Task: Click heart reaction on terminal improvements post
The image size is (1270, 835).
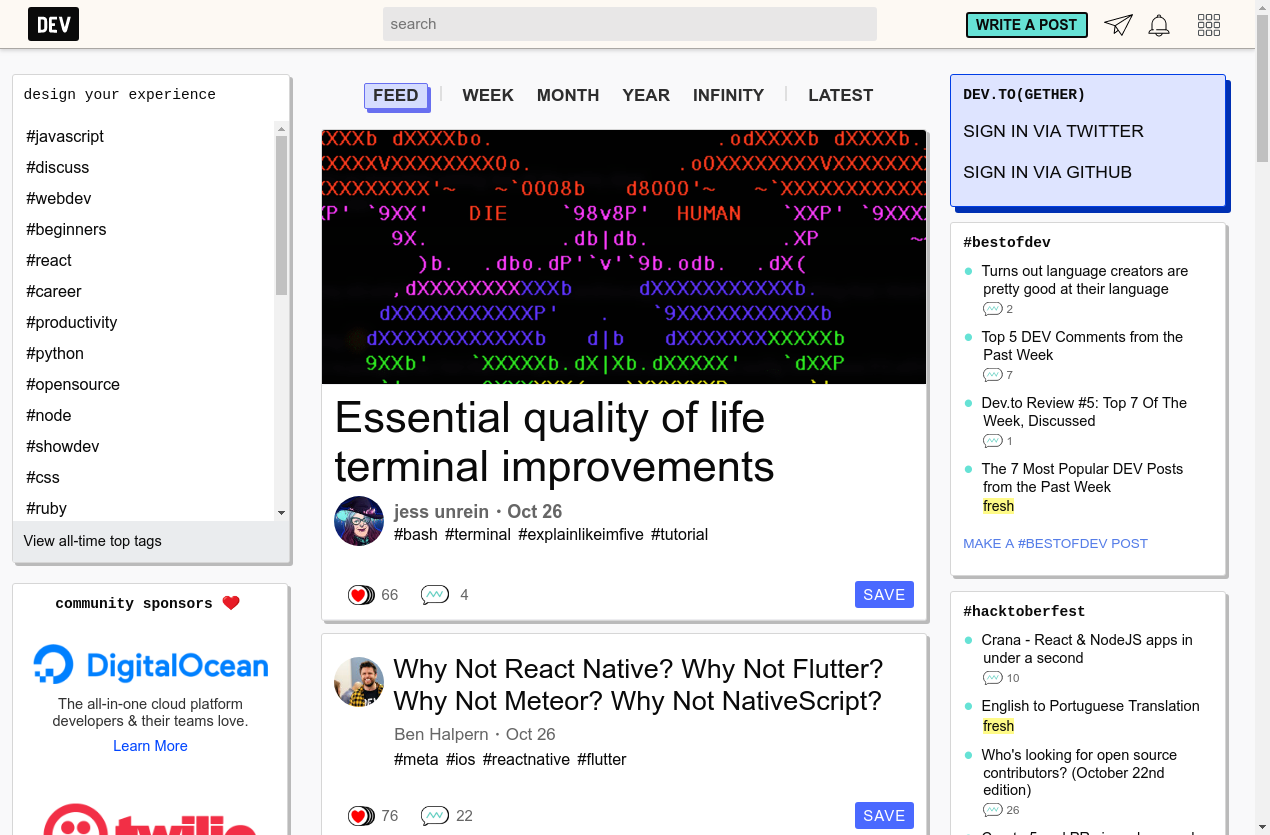Action: click(x=360, y=595)
